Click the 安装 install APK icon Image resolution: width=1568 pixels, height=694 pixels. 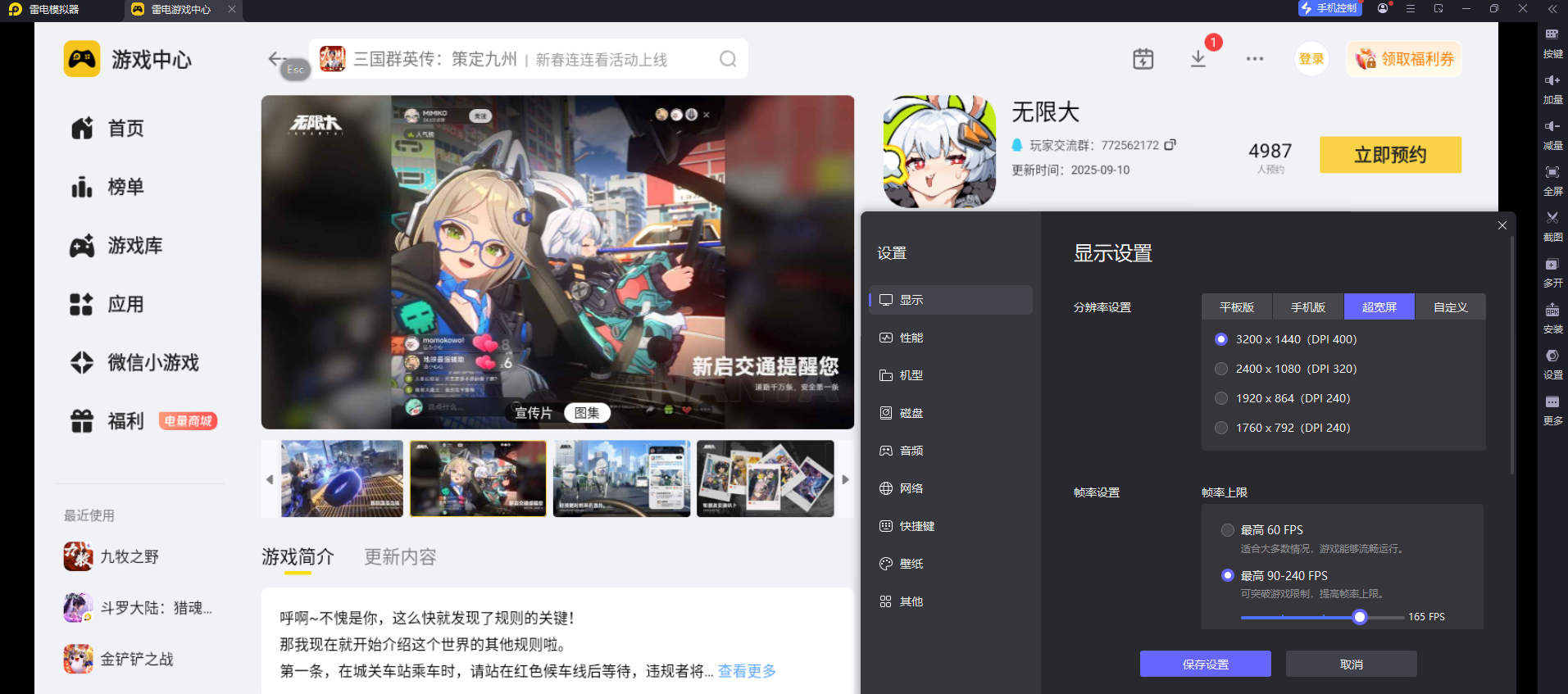(x=1552, y=319)
